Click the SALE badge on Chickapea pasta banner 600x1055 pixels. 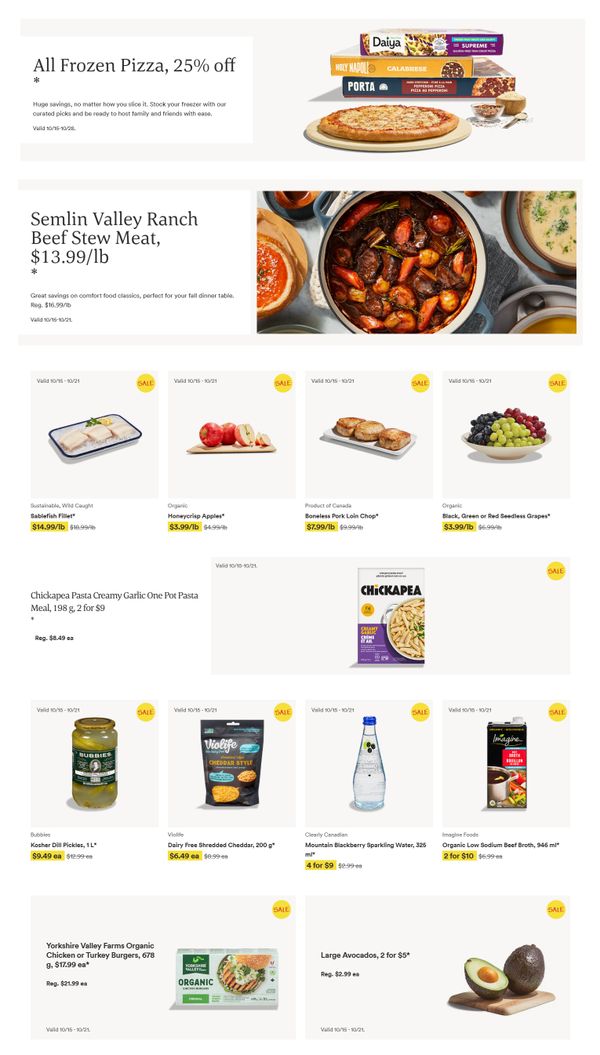[556, 571]
